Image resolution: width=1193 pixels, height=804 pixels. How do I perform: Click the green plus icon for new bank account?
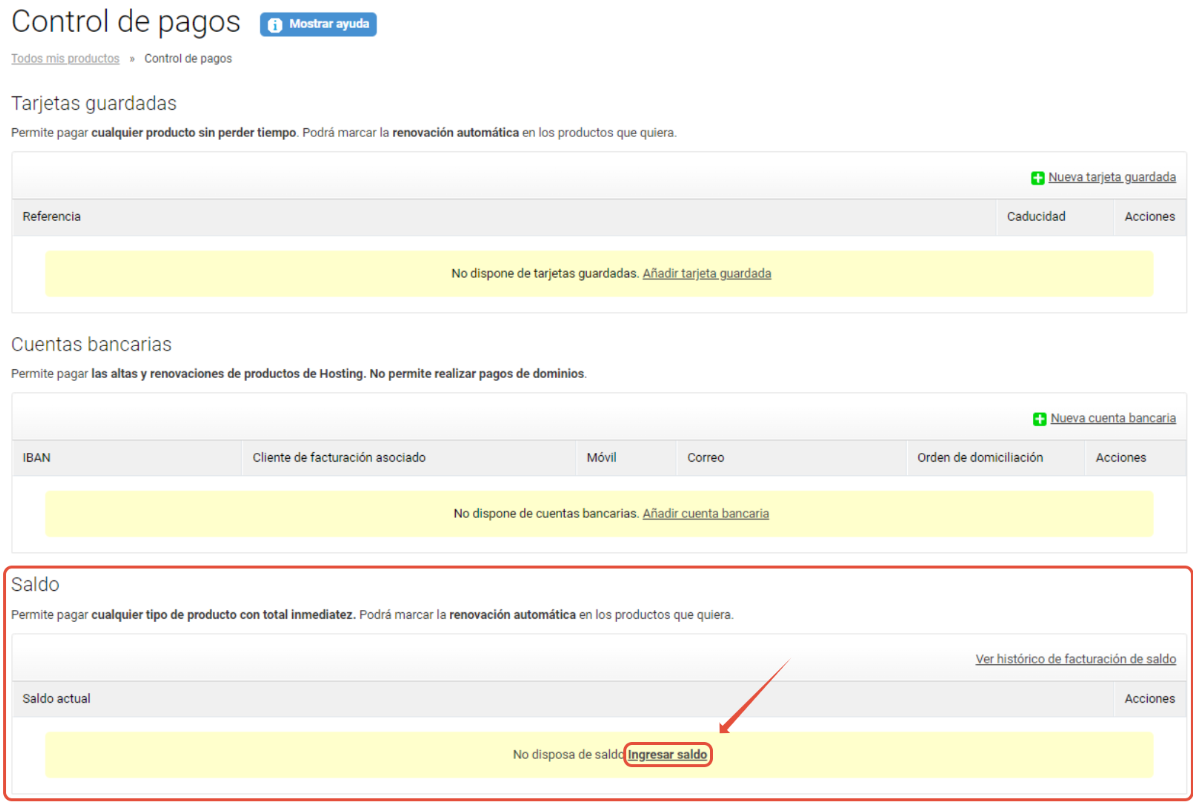(1040, 419)
